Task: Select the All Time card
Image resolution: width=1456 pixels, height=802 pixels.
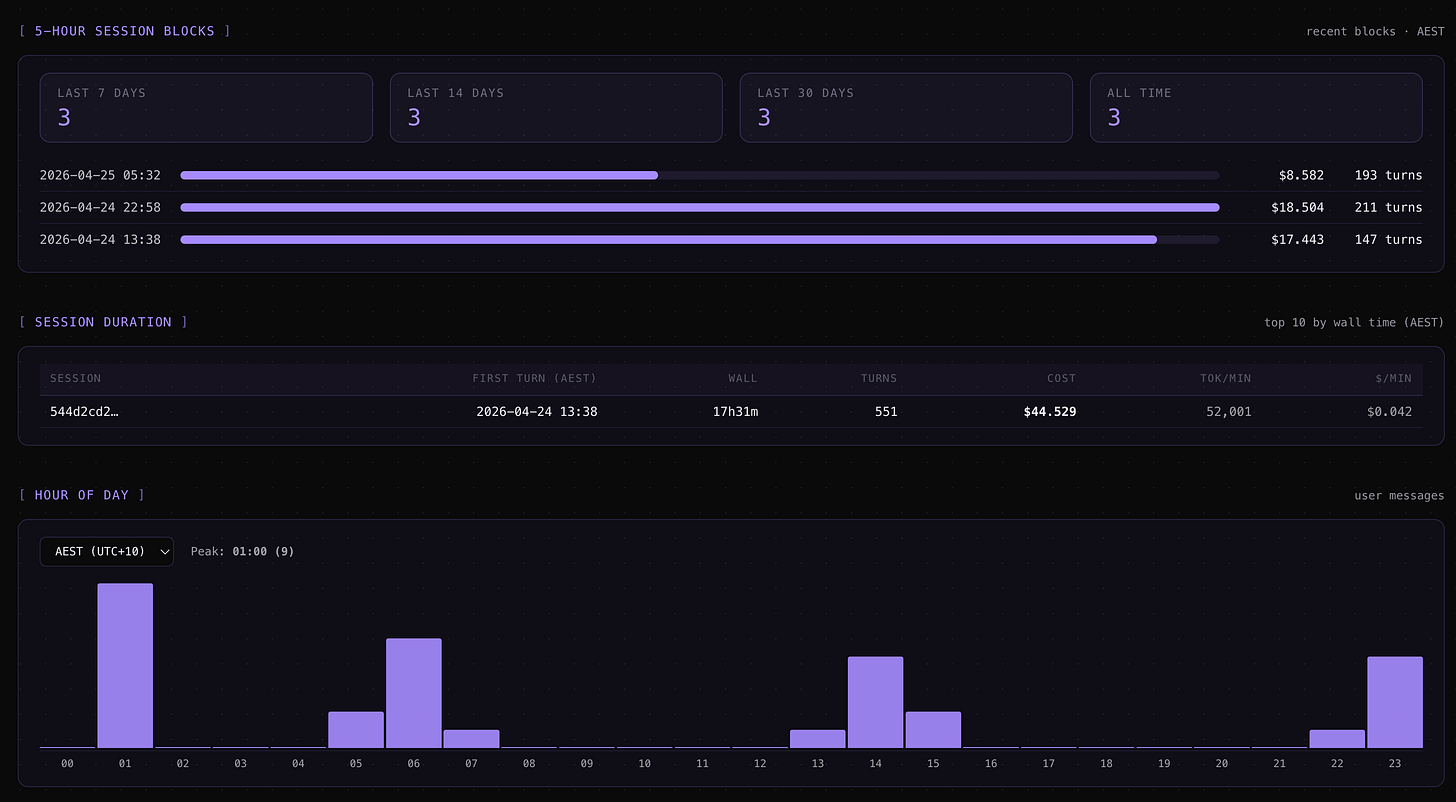Action: pyautogui.click(x=1256, y=107)
